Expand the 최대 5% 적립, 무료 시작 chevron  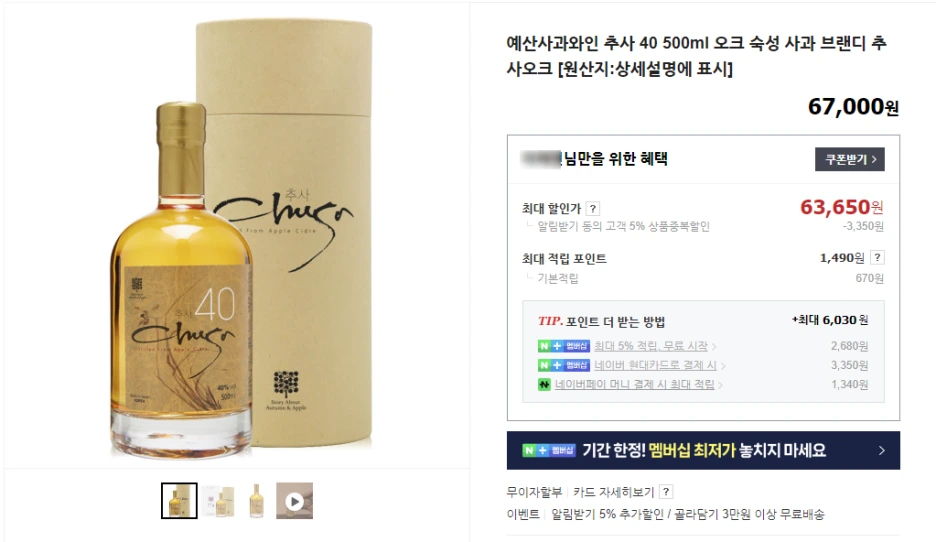[x=714, y=347]
